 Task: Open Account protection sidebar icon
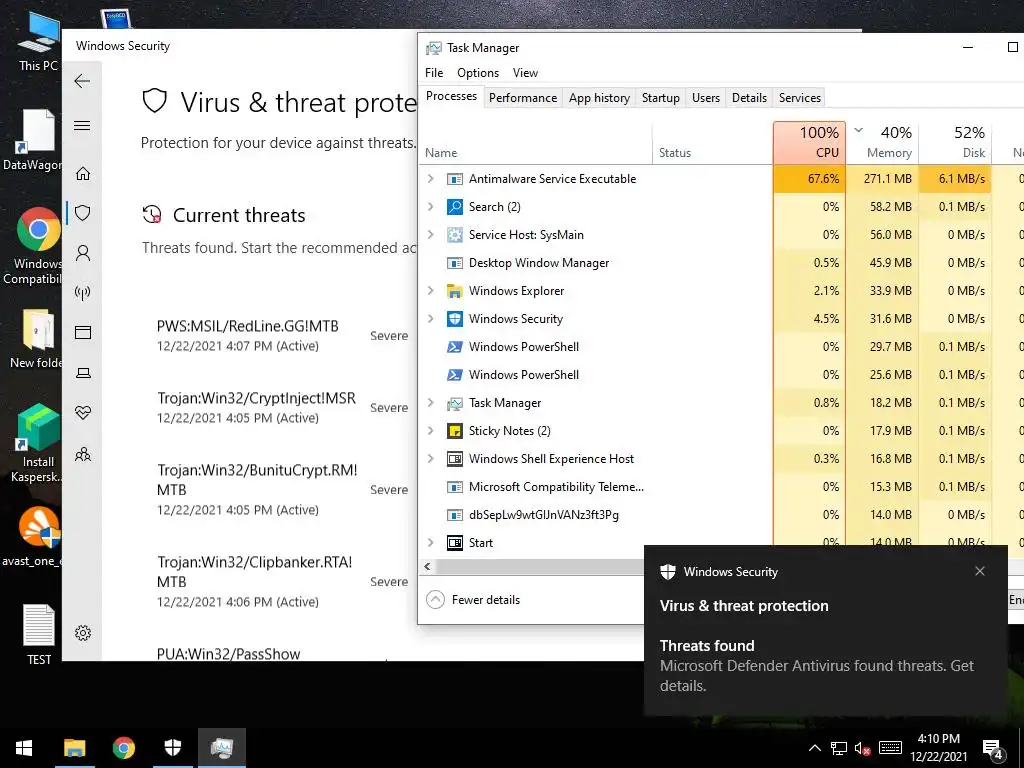[82, 253]
